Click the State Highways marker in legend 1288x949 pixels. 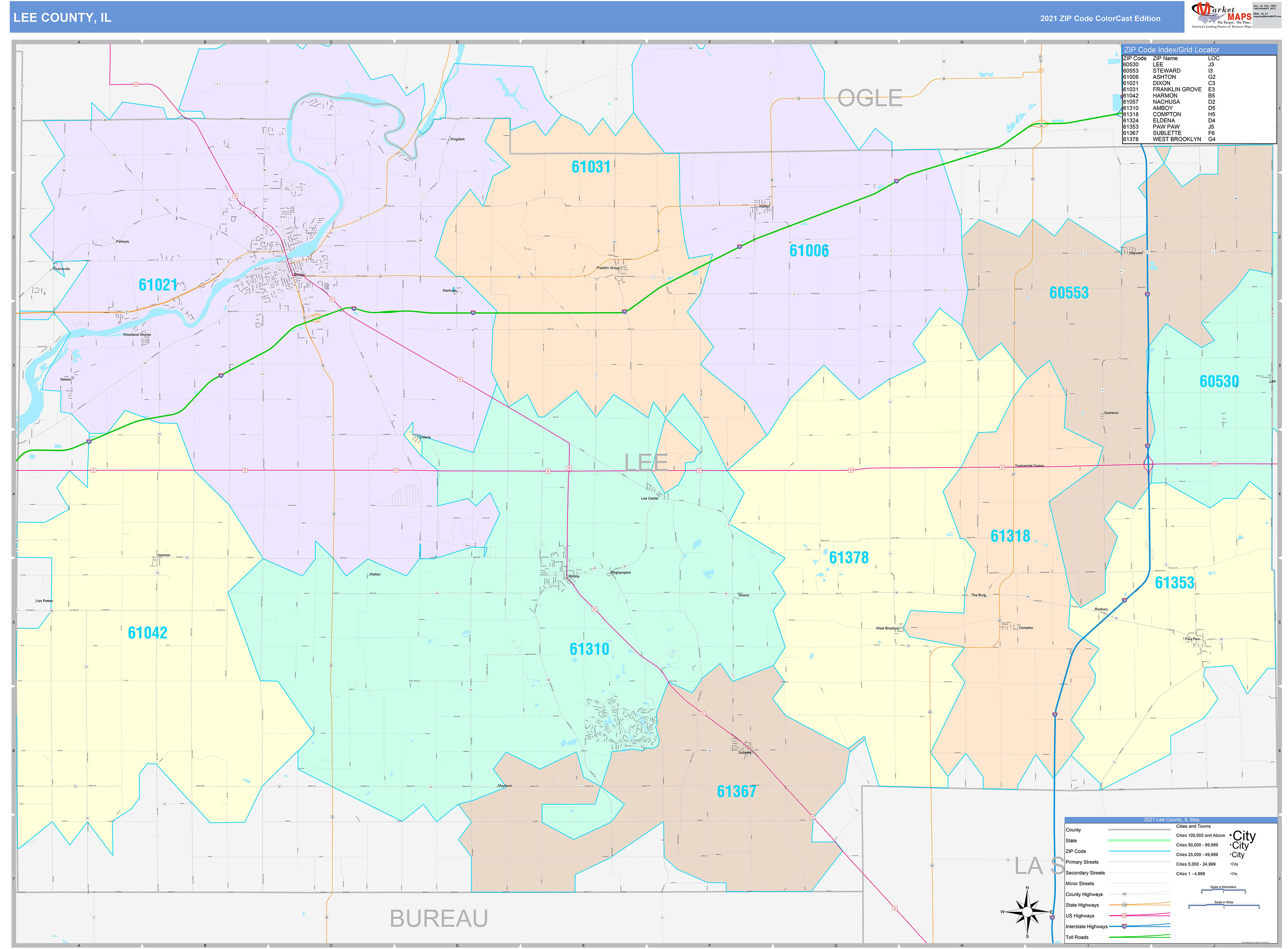pyautogui.click(x=1124, y=905)
